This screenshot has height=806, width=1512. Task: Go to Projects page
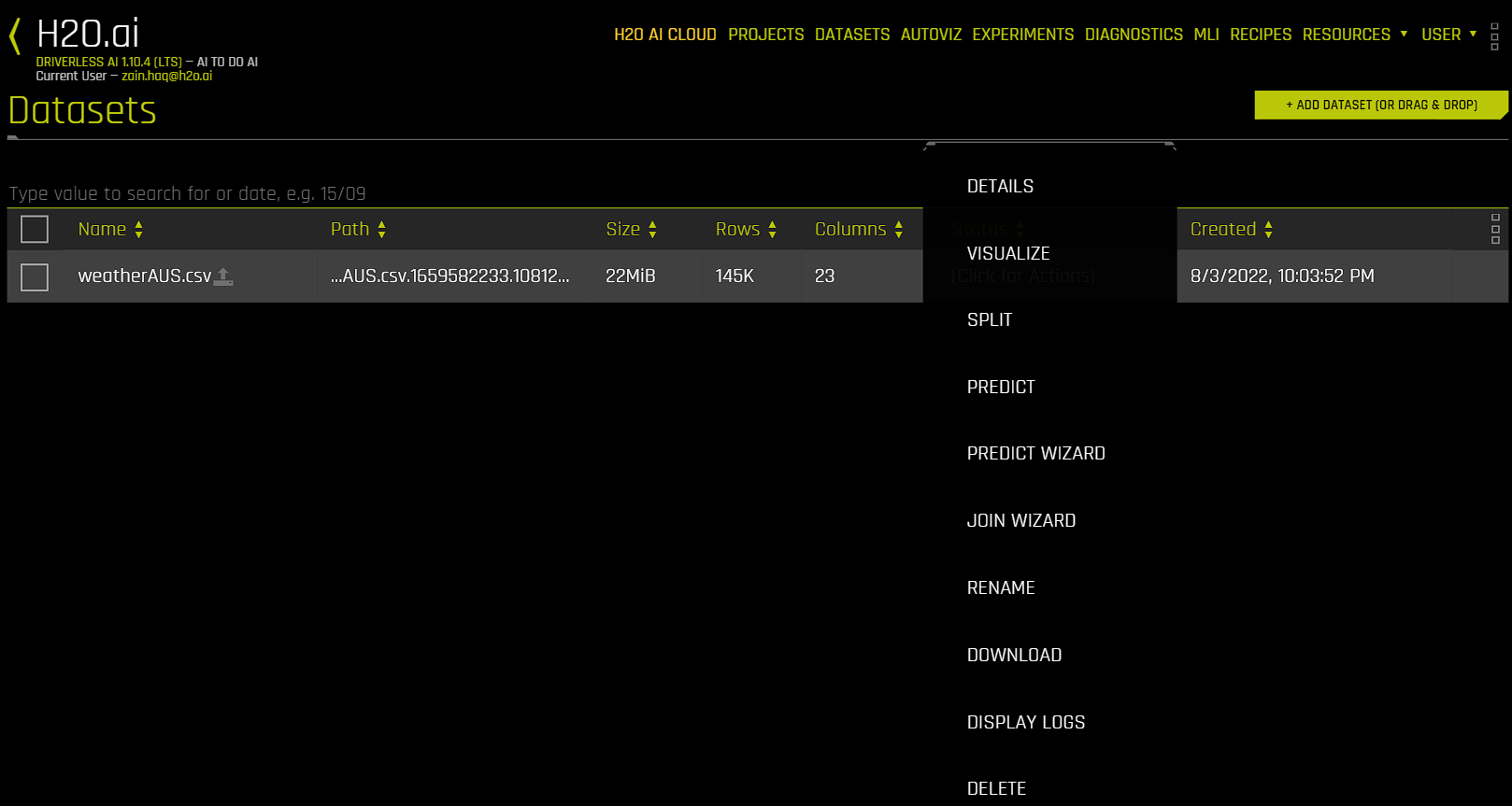(x=766, y=35)
